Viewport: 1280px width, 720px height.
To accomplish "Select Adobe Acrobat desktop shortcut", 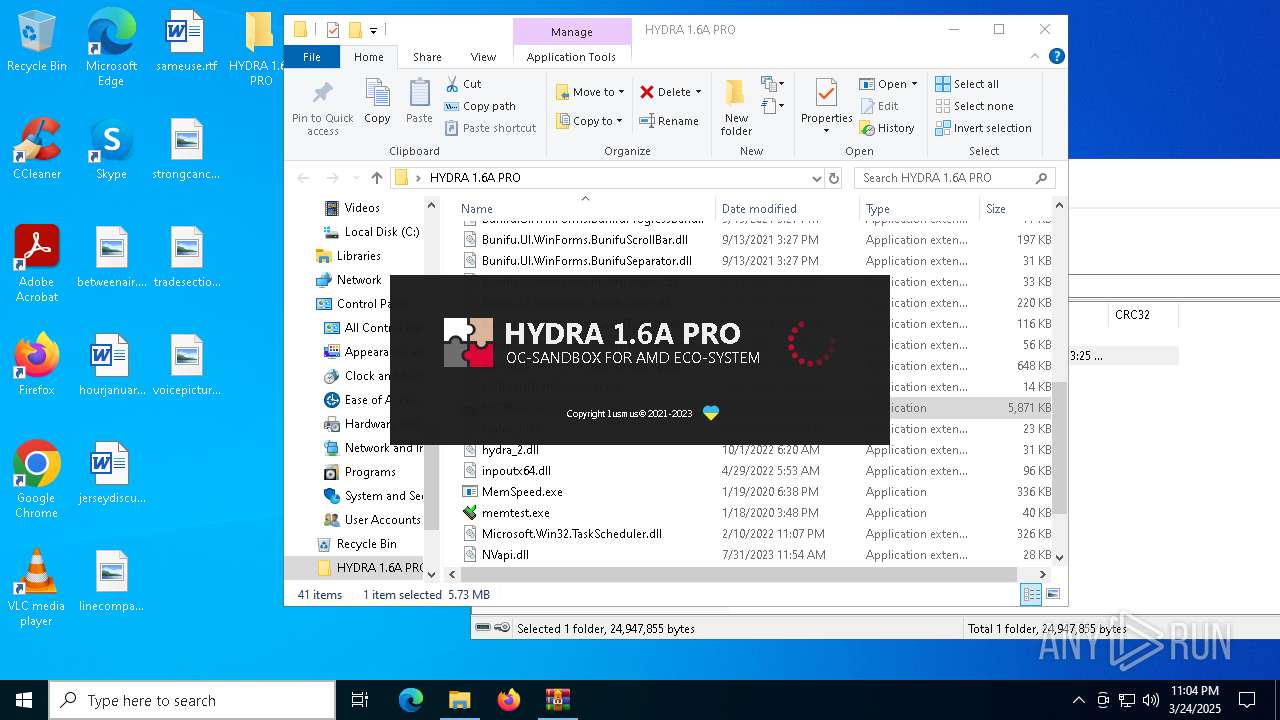I will click(x=37, y=263).
